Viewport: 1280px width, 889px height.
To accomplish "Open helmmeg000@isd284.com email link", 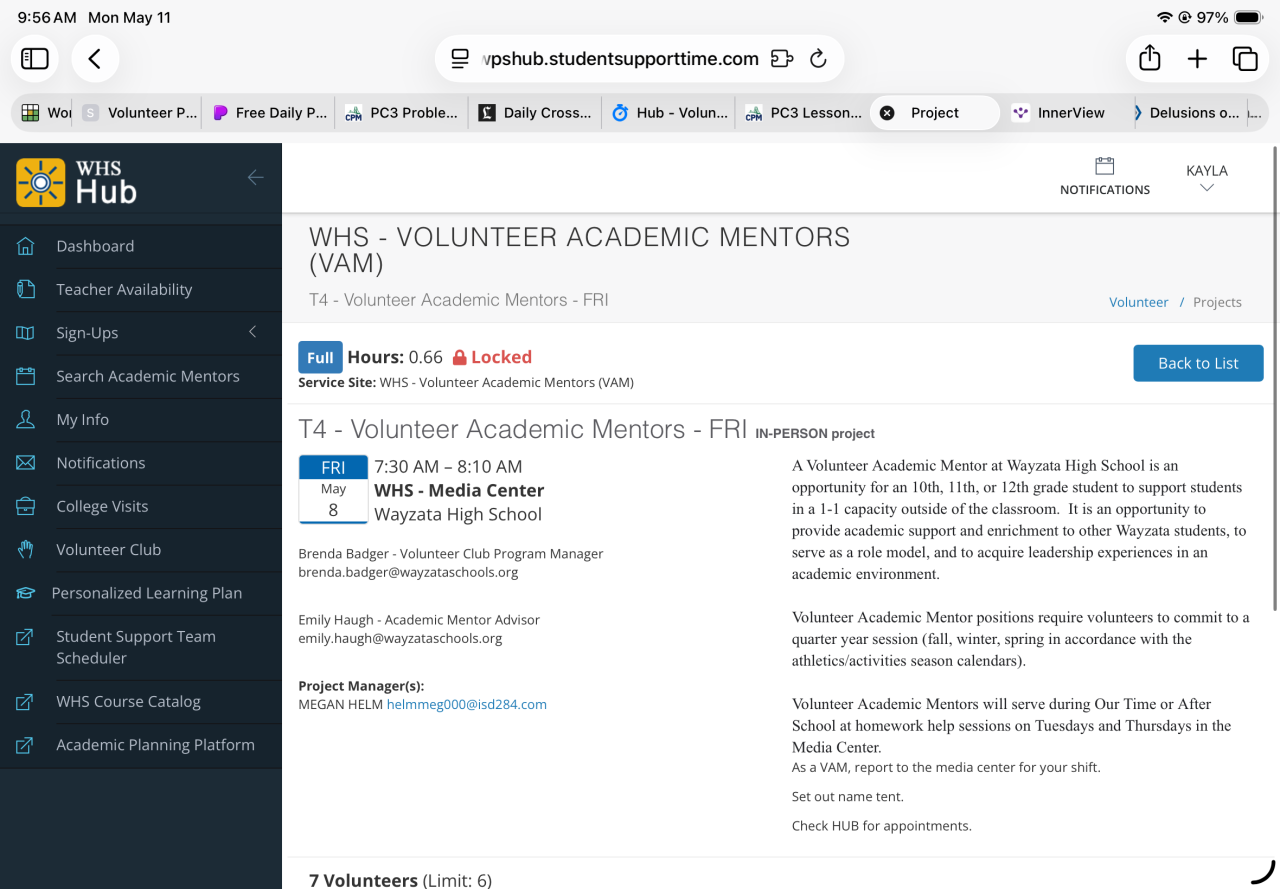I will (x=467, y=704).
